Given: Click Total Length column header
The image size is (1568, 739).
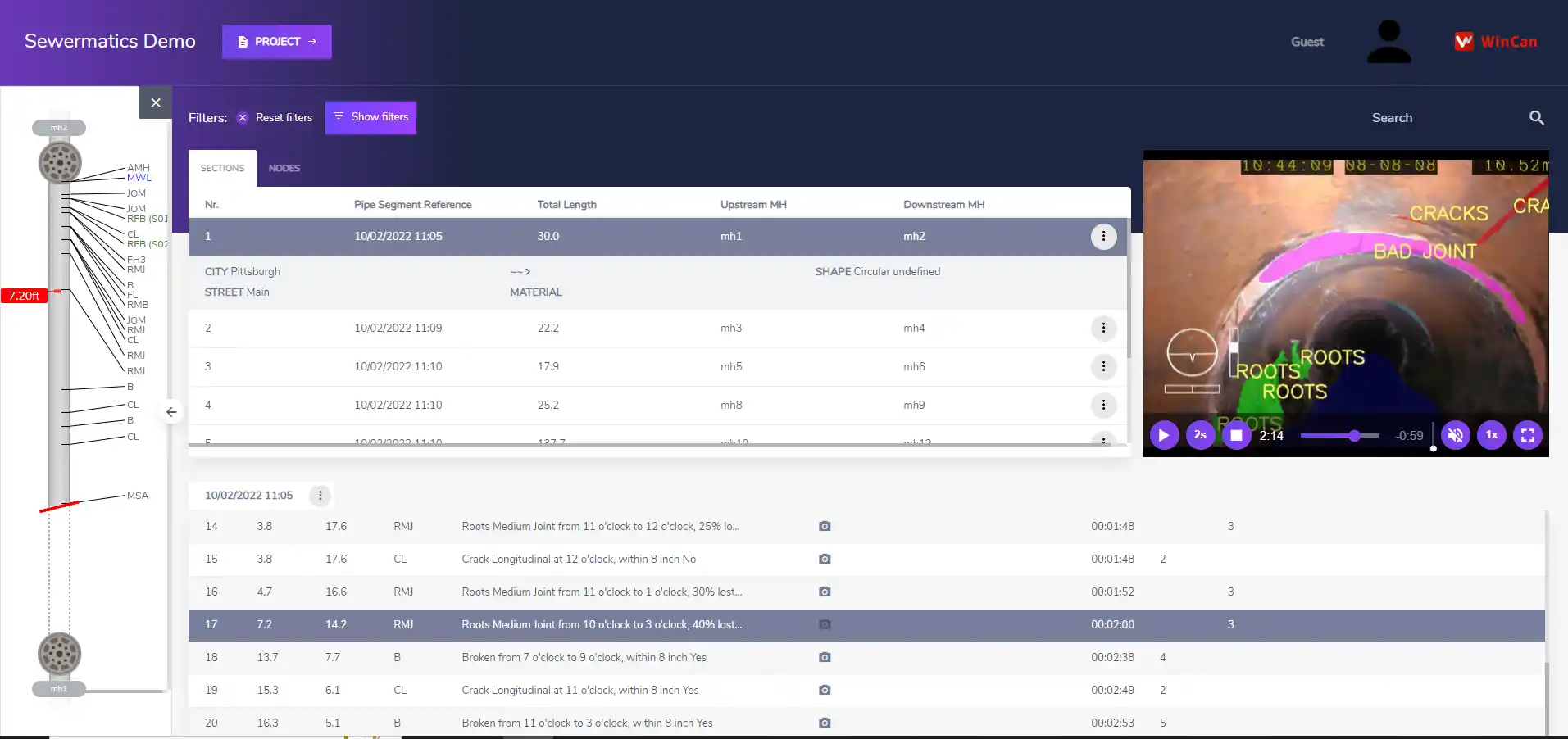Looking at the screenshot, I should tap(566, 205).
